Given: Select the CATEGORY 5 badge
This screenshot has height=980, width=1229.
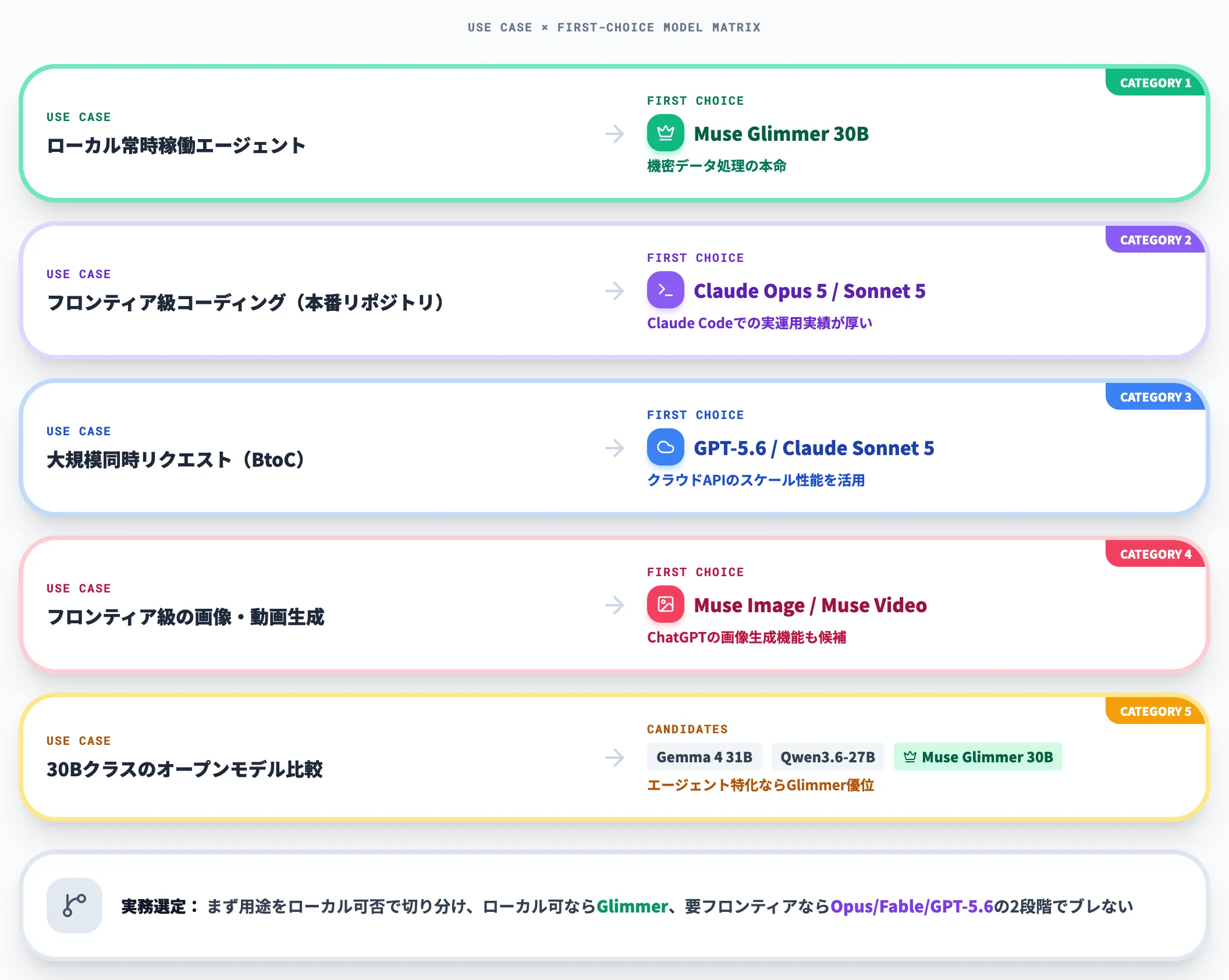Looking at the screenshot, I should [1156, 711].
